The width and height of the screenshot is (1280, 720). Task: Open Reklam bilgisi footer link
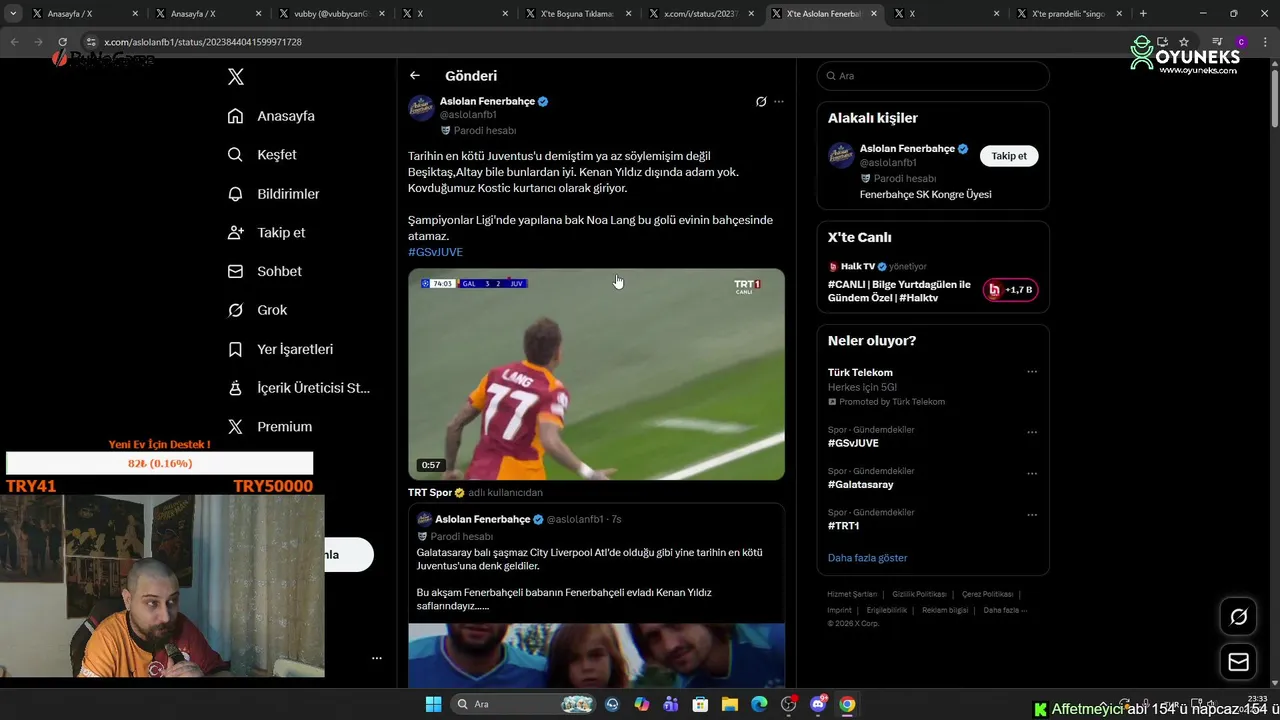pos(945,610)
